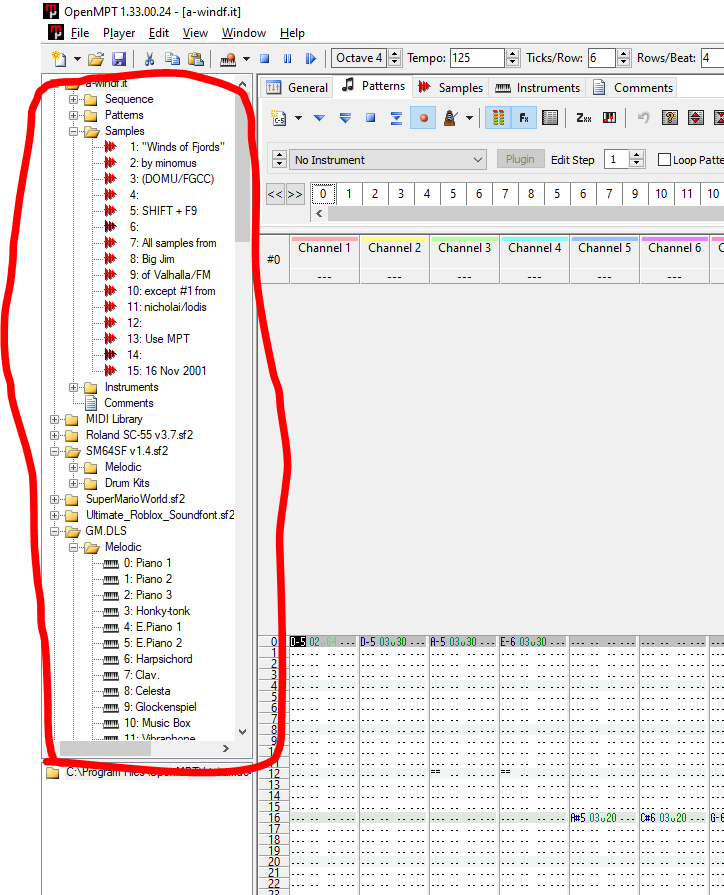Click the Edit Step spinner

[636, 159]
